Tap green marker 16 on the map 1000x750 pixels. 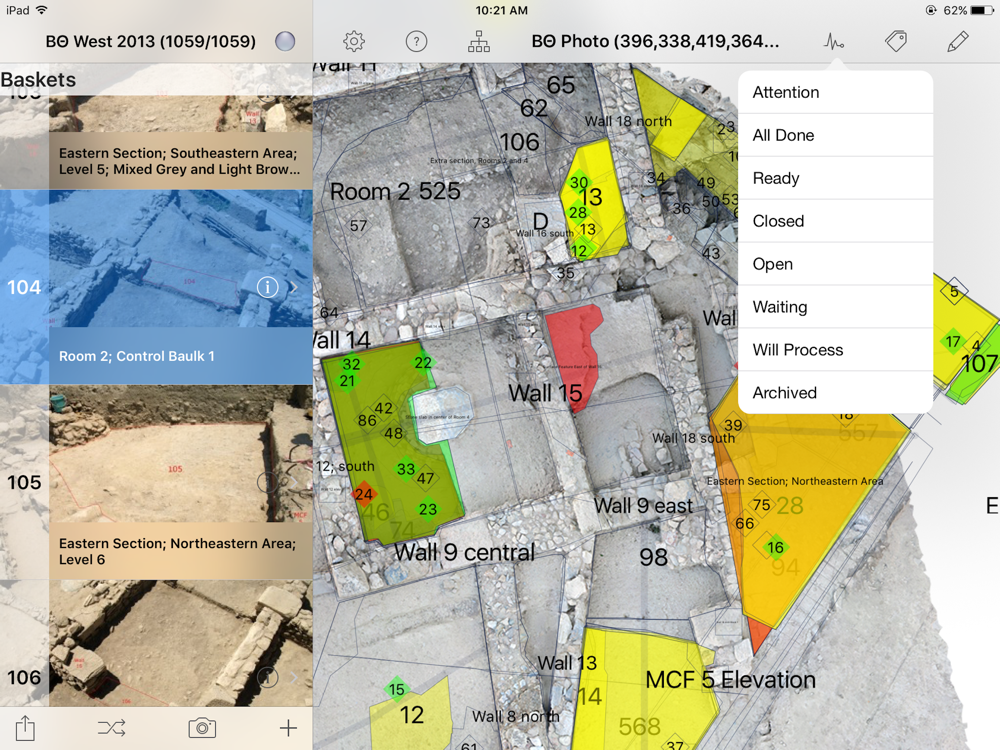point(776,547)
